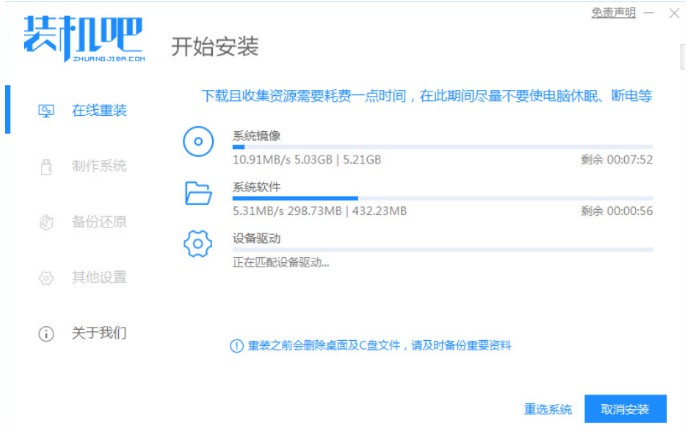Open the 制作系统 tab label

[x=99, y=166]
